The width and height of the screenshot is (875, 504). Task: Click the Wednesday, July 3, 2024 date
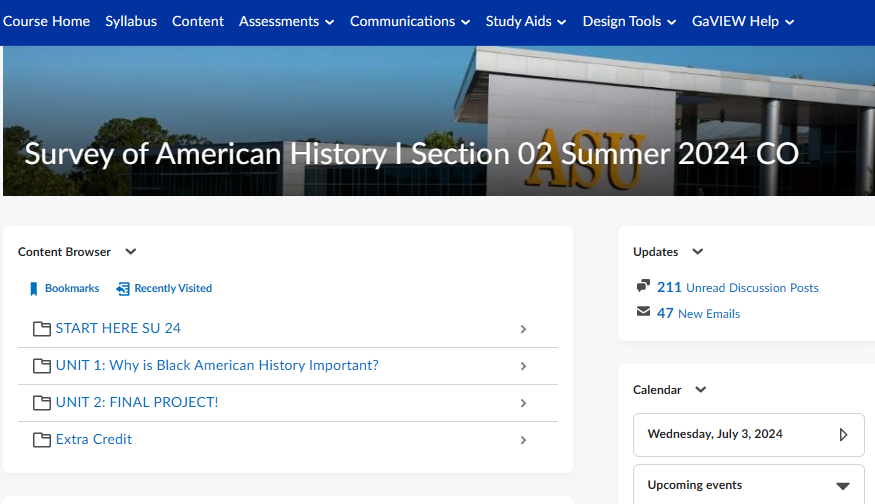click(x=715, y=434)
